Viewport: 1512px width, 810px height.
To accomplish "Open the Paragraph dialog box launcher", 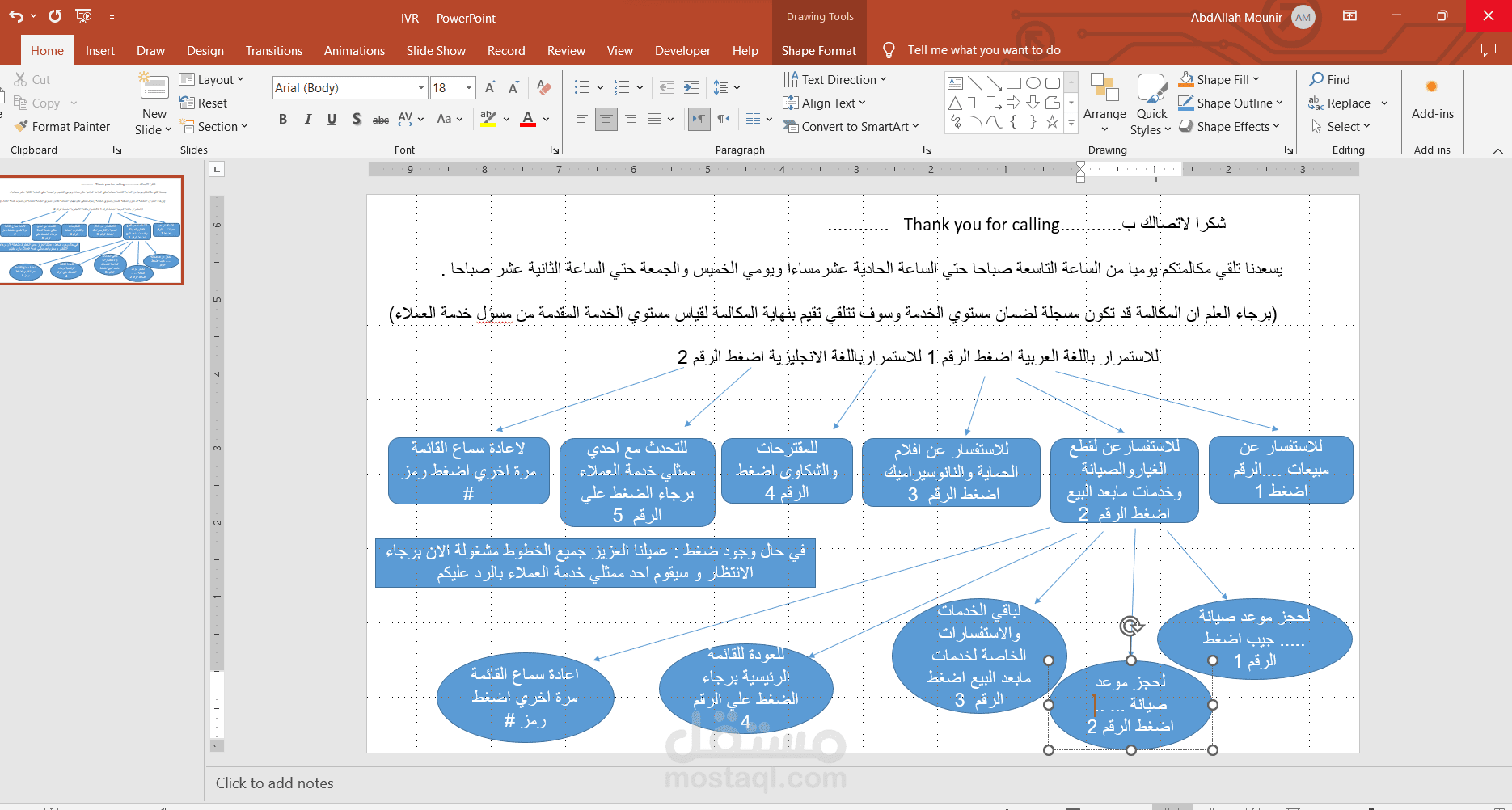I will tap(927, 150).
